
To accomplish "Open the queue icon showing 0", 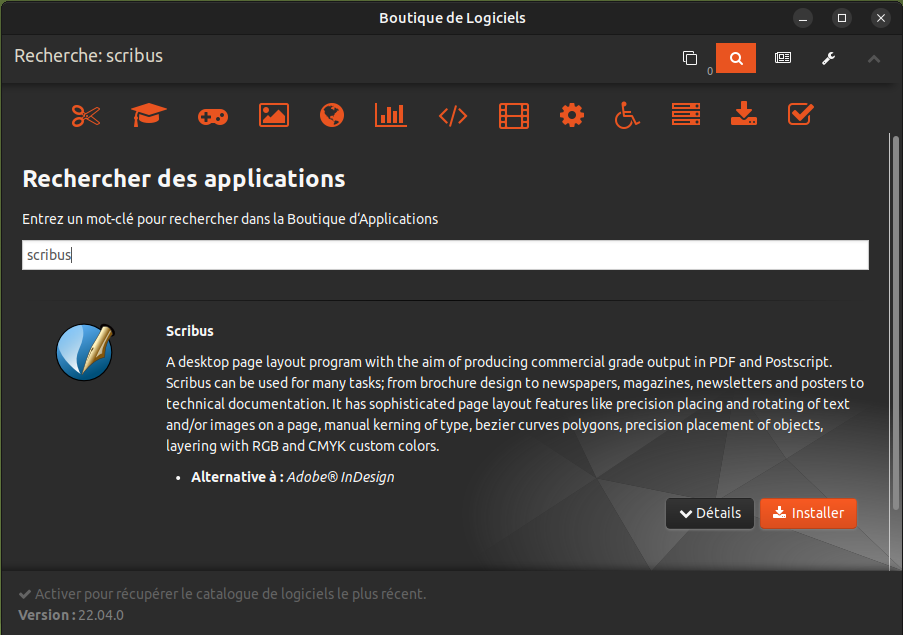I will (x=690, y=58).
